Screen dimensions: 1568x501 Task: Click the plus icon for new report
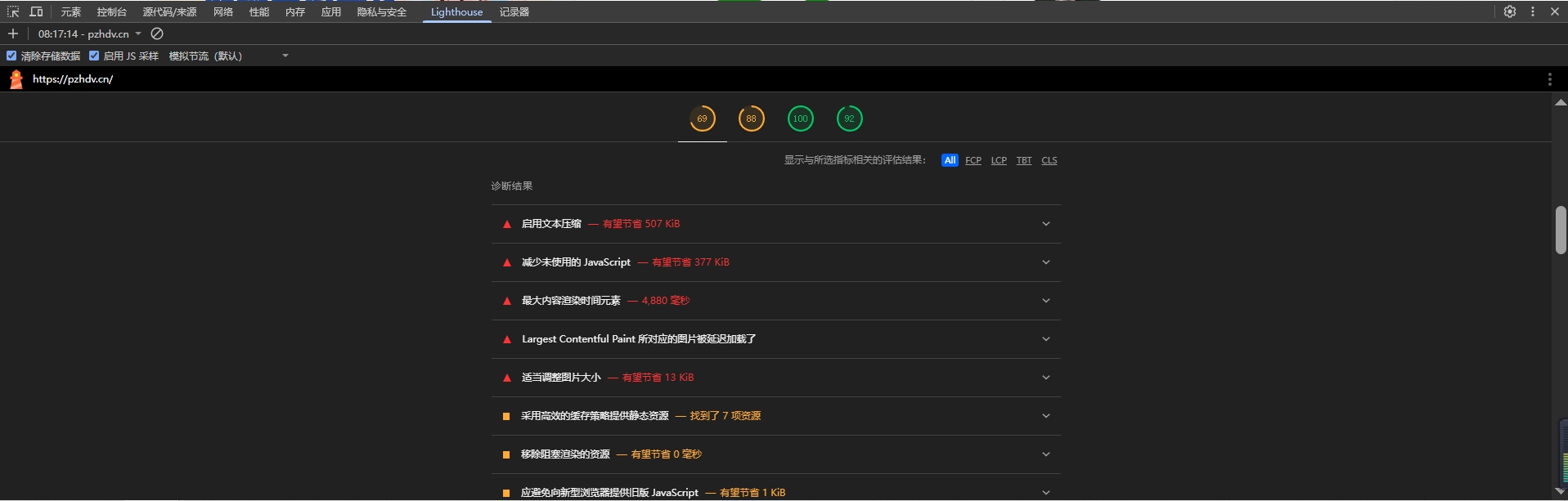click(x=13, y=34)
